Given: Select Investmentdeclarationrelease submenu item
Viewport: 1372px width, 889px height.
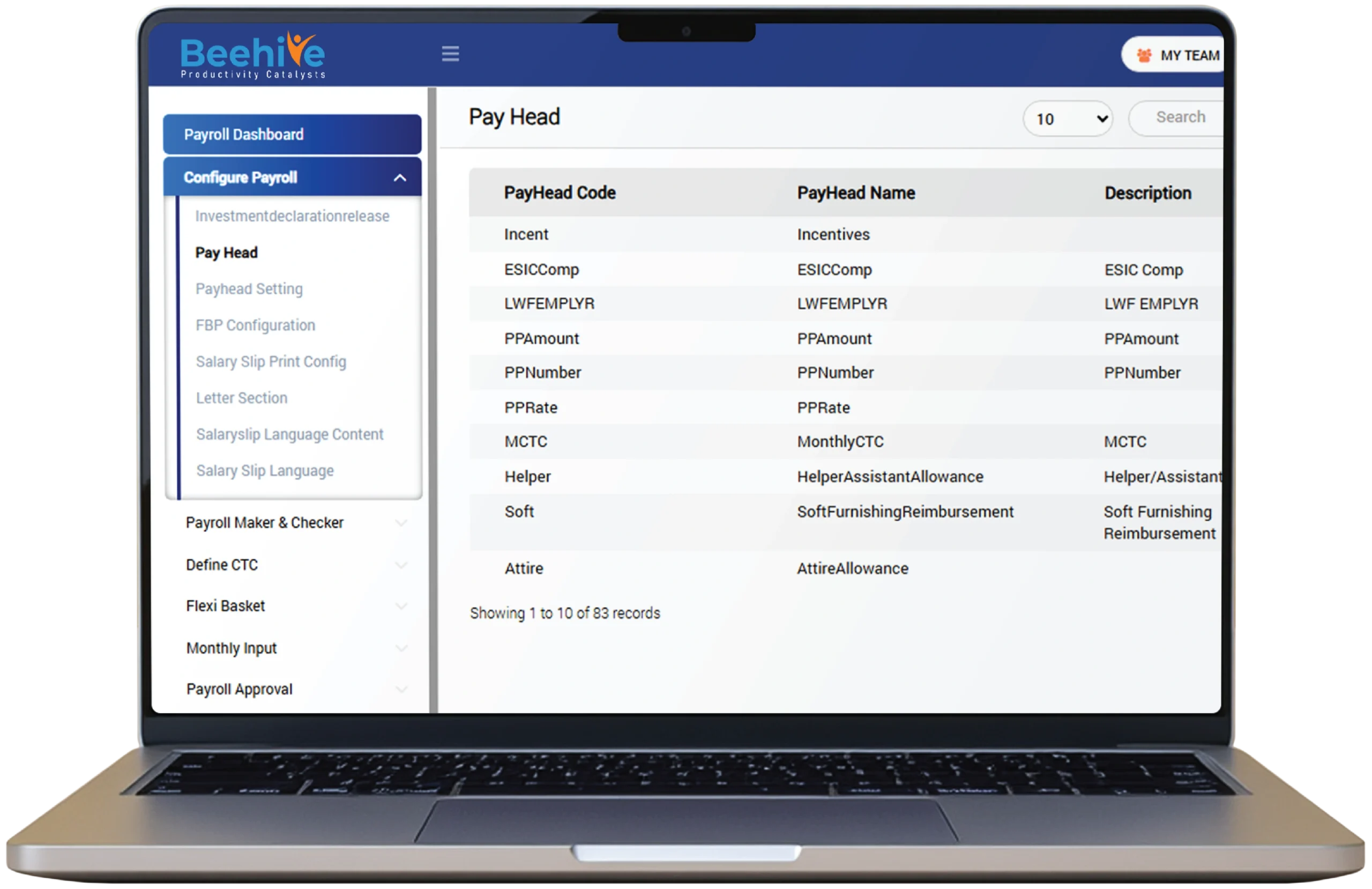Looking at the screenshot, I should (292, 216).
